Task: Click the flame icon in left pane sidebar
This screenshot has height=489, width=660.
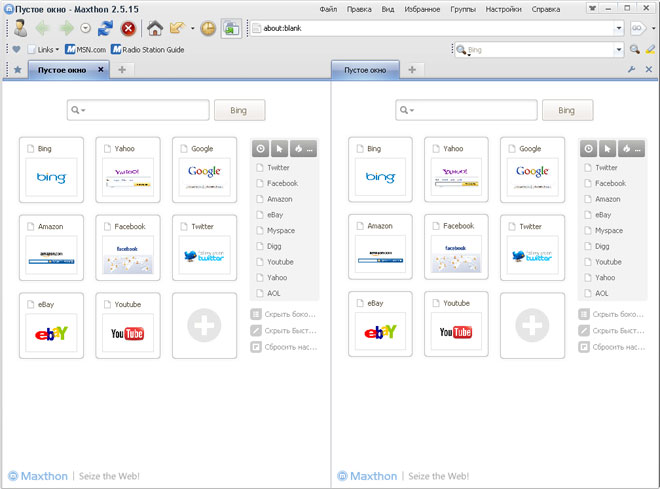Action: (x=298, y=149)
